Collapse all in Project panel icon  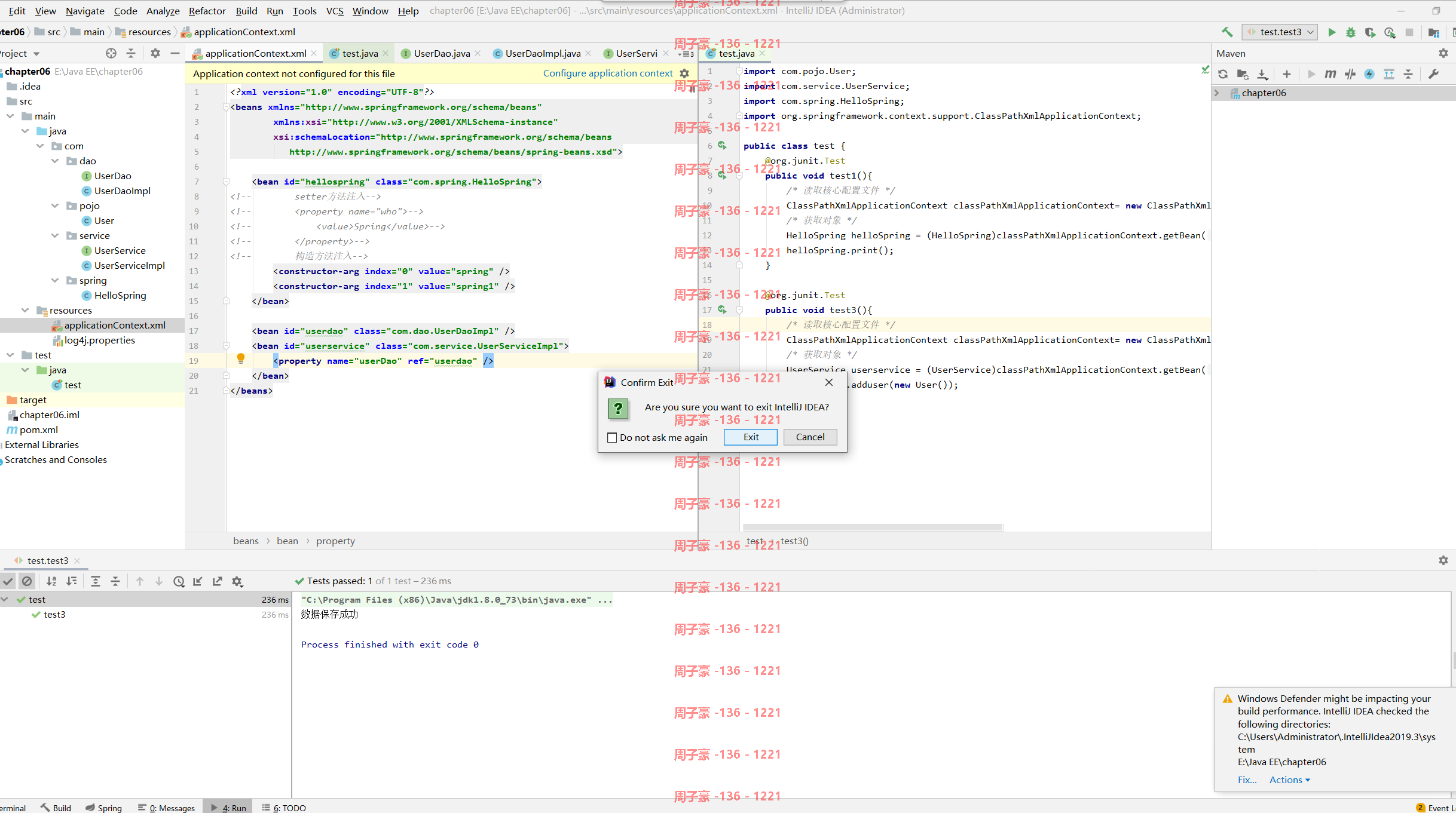pyautogui.click(x=131, y=53)
